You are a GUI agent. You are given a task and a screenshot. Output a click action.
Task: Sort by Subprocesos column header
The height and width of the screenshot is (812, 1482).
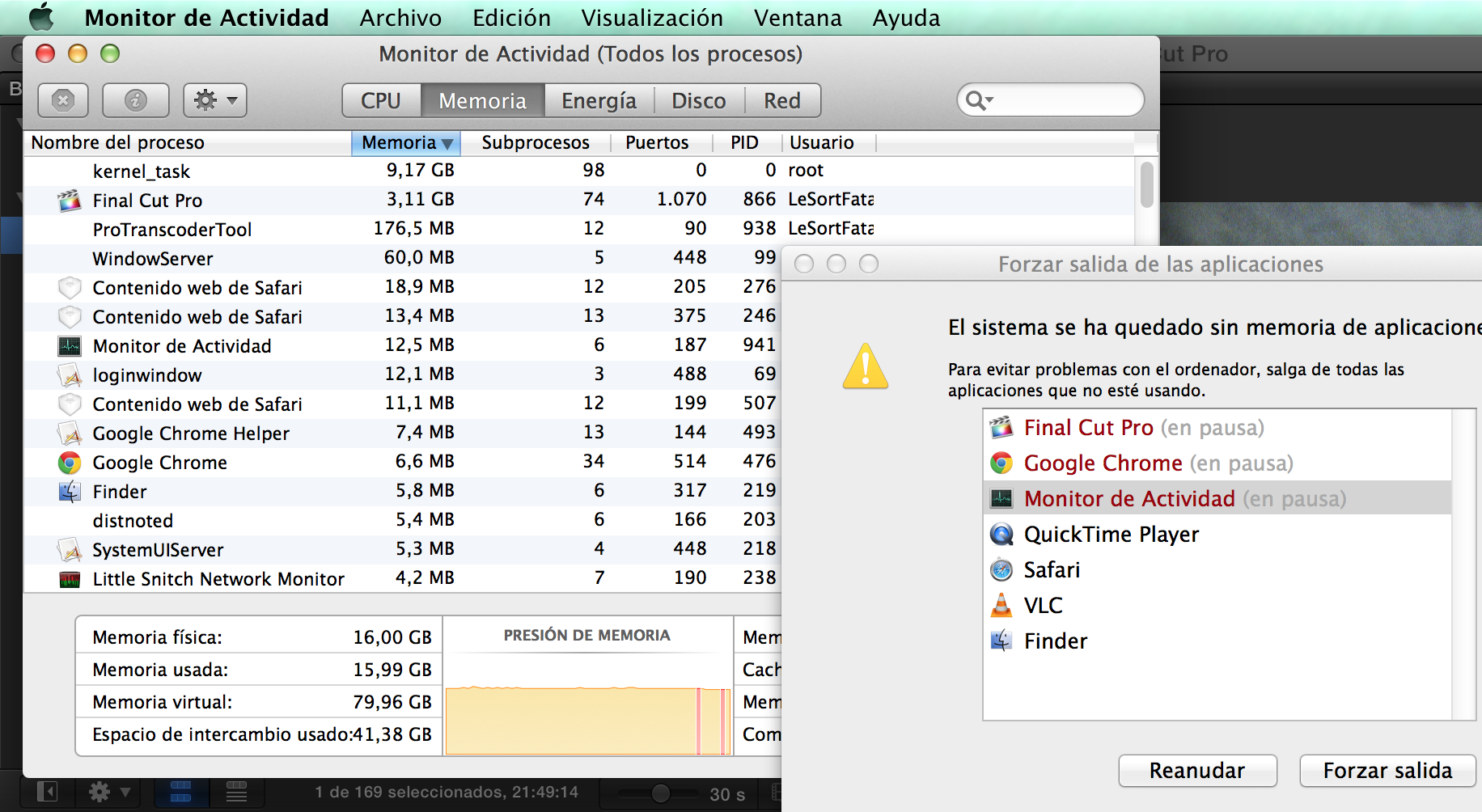pyautogui.click(x=536, y=143)
